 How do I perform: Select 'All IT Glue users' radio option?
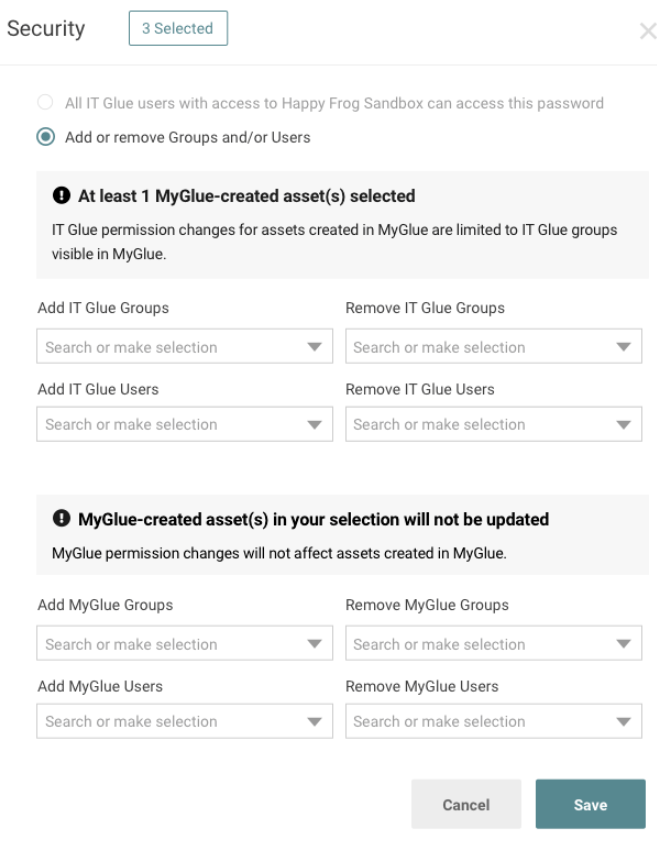45,102
